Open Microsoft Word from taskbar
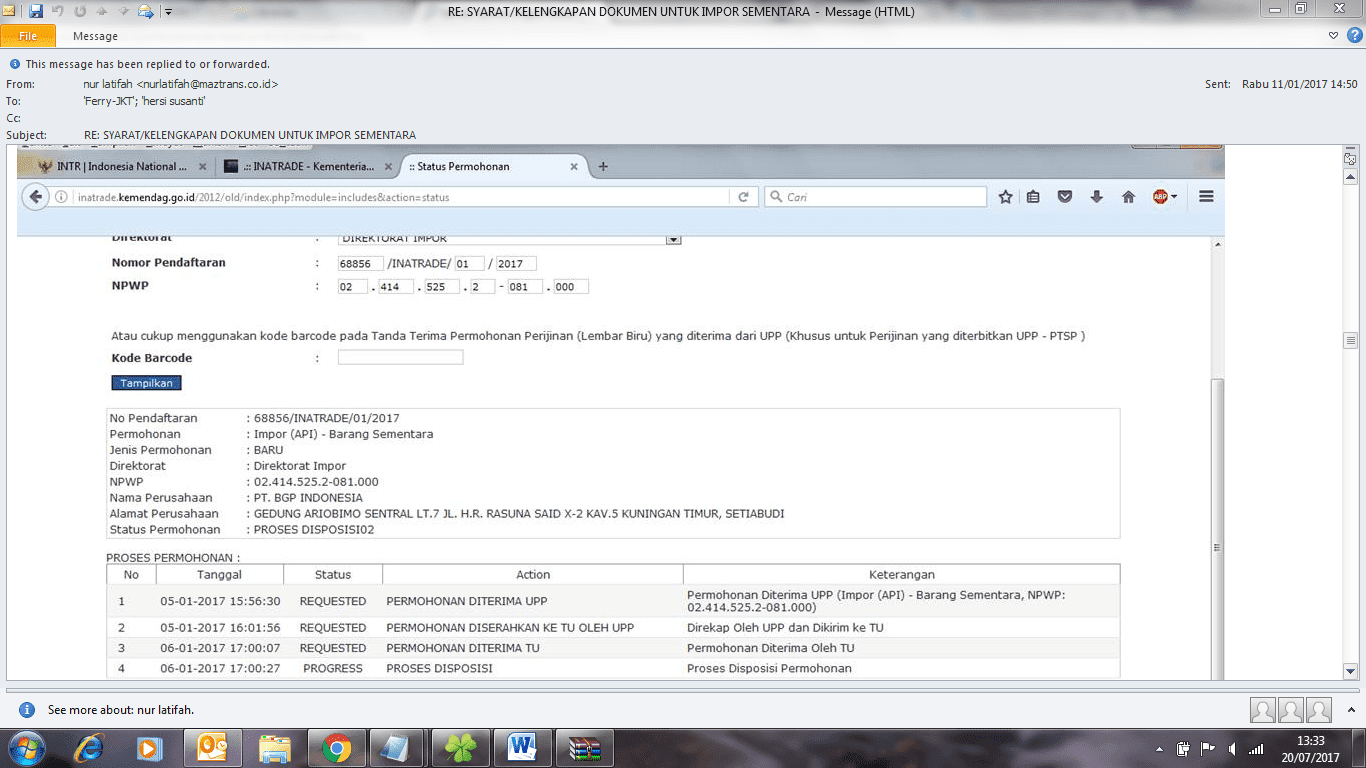Screen dimensions: 1366x768 pos(523,748)
